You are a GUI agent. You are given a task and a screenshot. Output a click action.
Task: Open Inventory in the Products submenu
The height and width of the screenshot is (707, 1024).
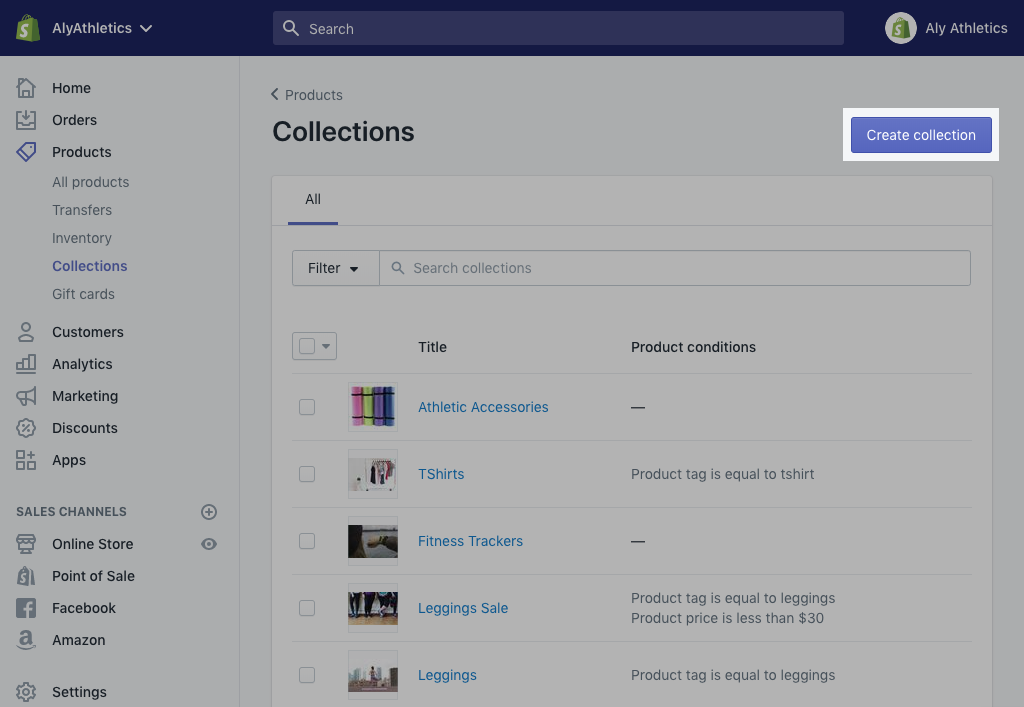pyautogui.click(x=82, y=238)
